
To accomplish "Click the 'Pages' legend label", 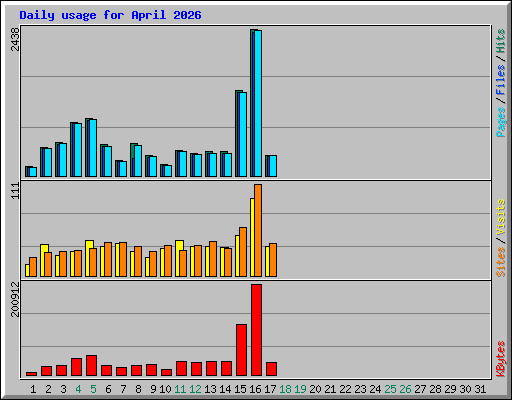I will pyautogui.click(x=501, y=122).
